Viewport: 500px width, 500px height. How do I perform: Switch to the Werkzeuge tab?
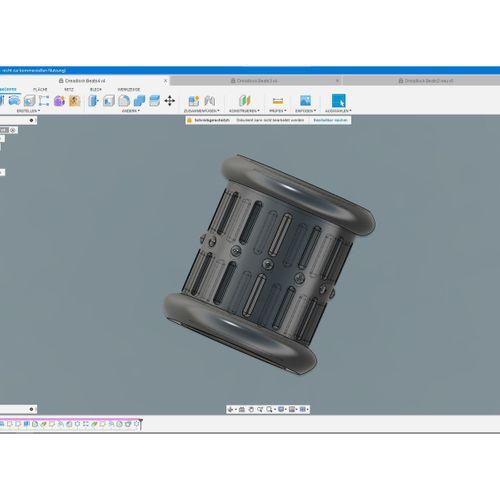129,89
